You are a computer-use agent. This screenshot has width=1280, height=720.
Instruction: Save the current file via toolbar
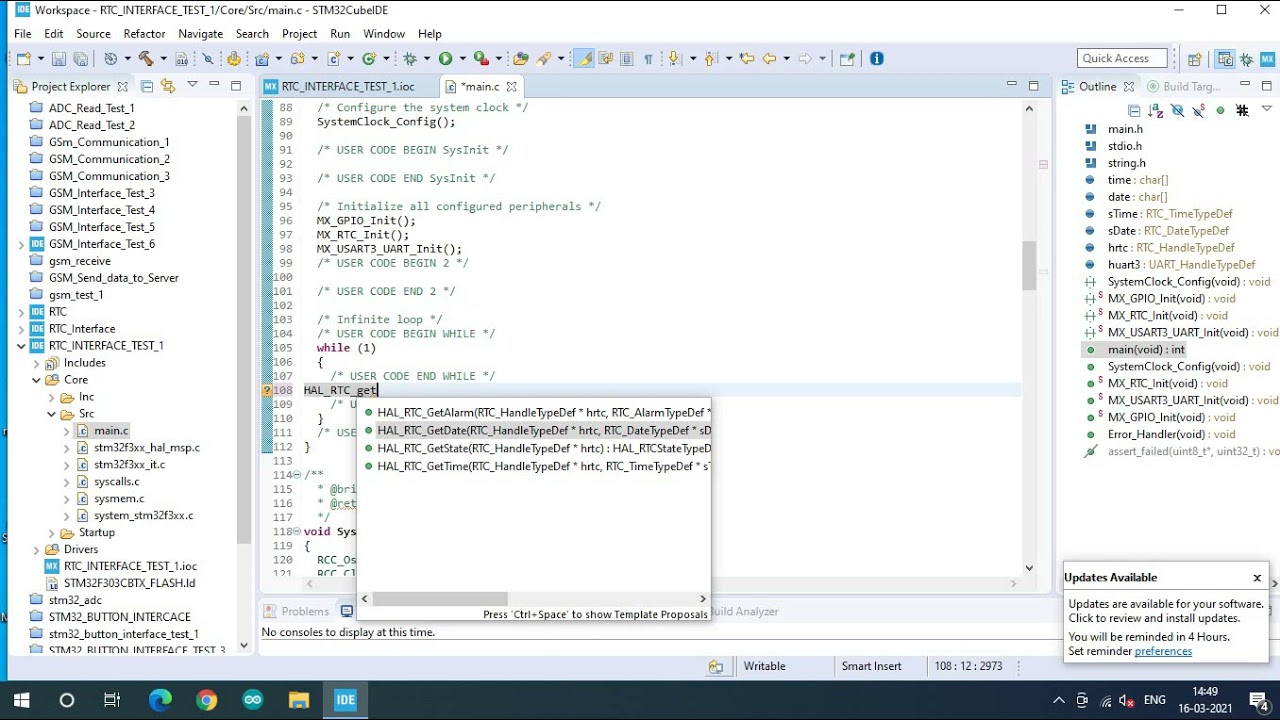point(59,59)
